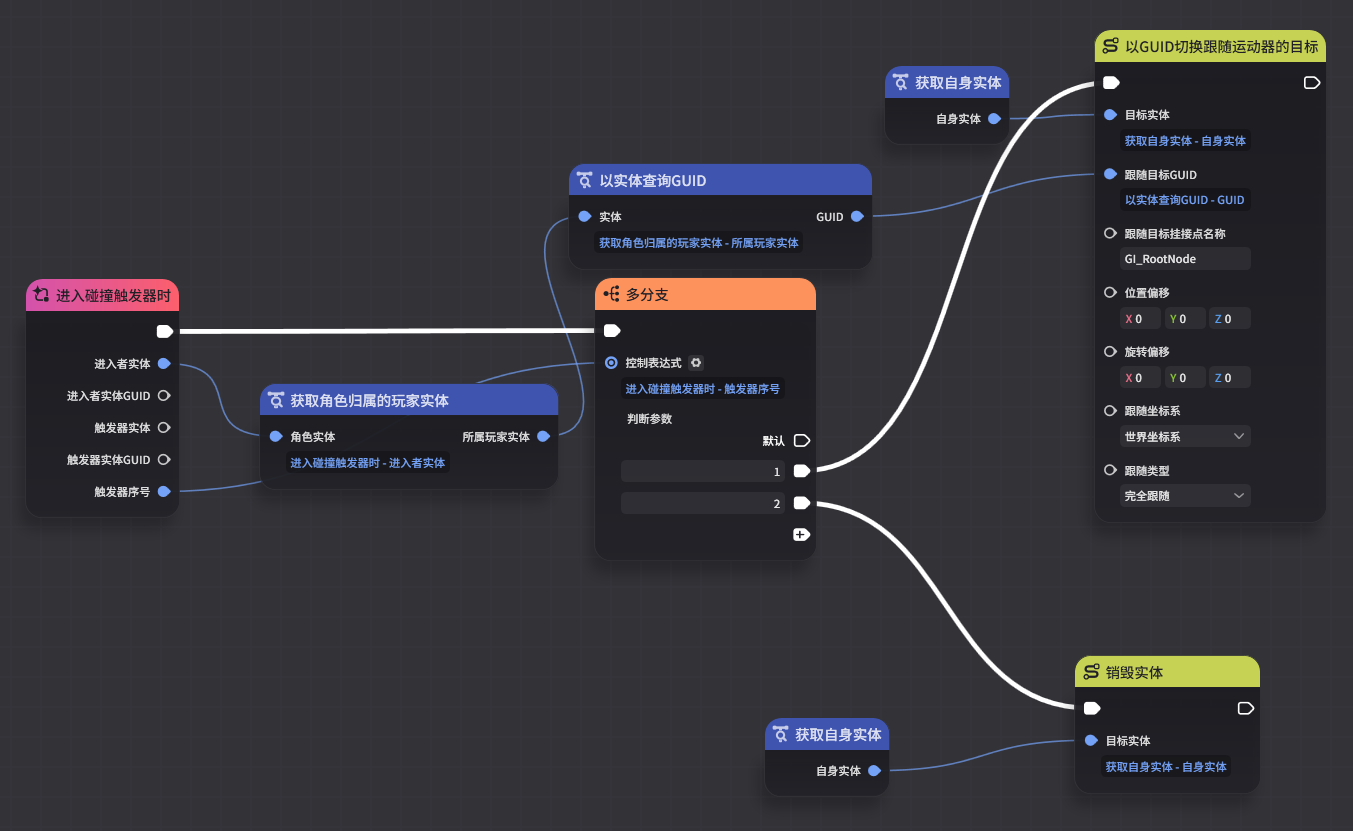Image resolution: width=1353 pixels, height=831 pixels.
Task: Click the branch value field containing 2
Action: click(703, 503)
